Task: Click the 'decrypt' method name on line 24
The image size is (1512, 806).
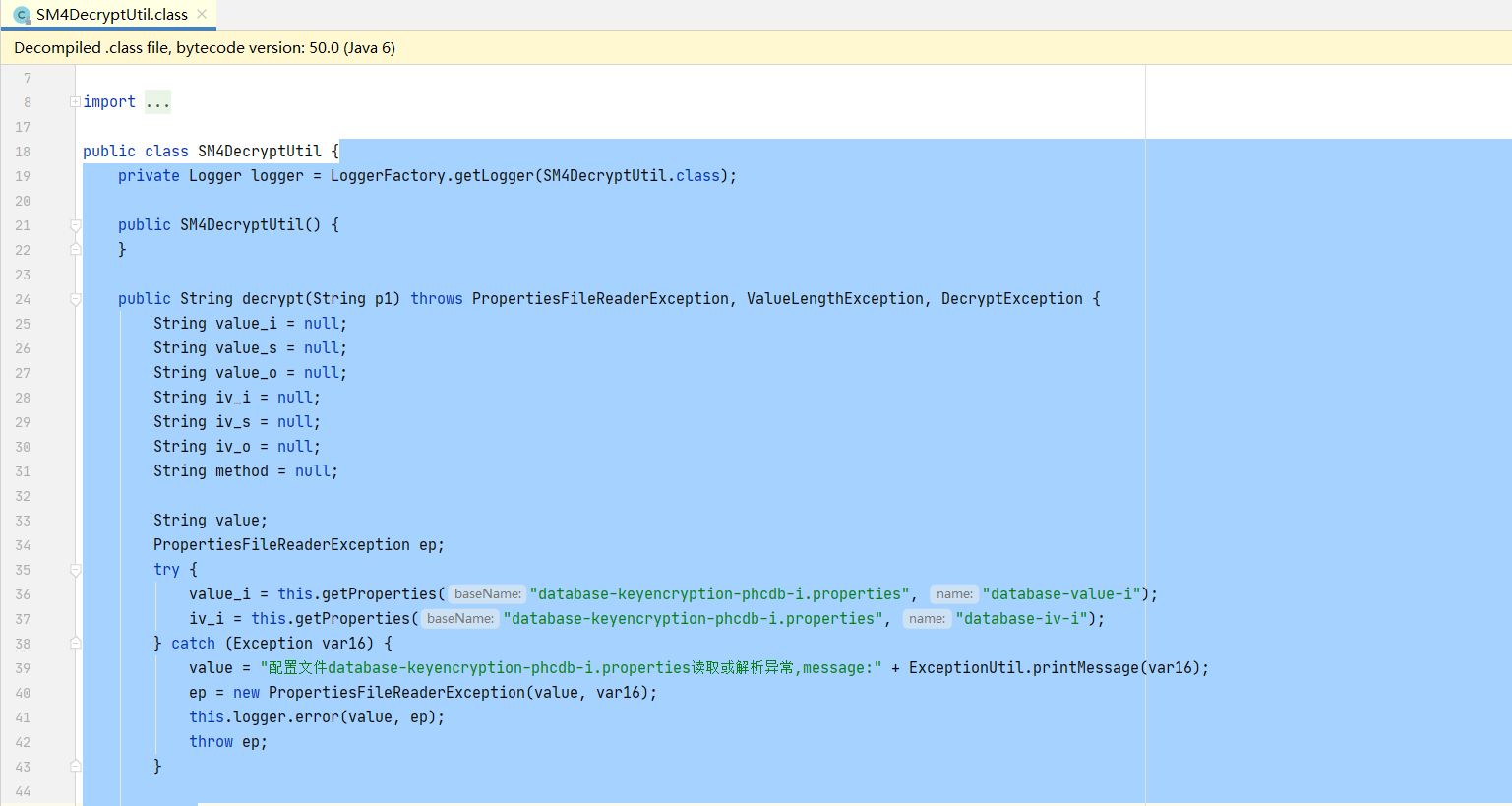Action: (273, 299)
